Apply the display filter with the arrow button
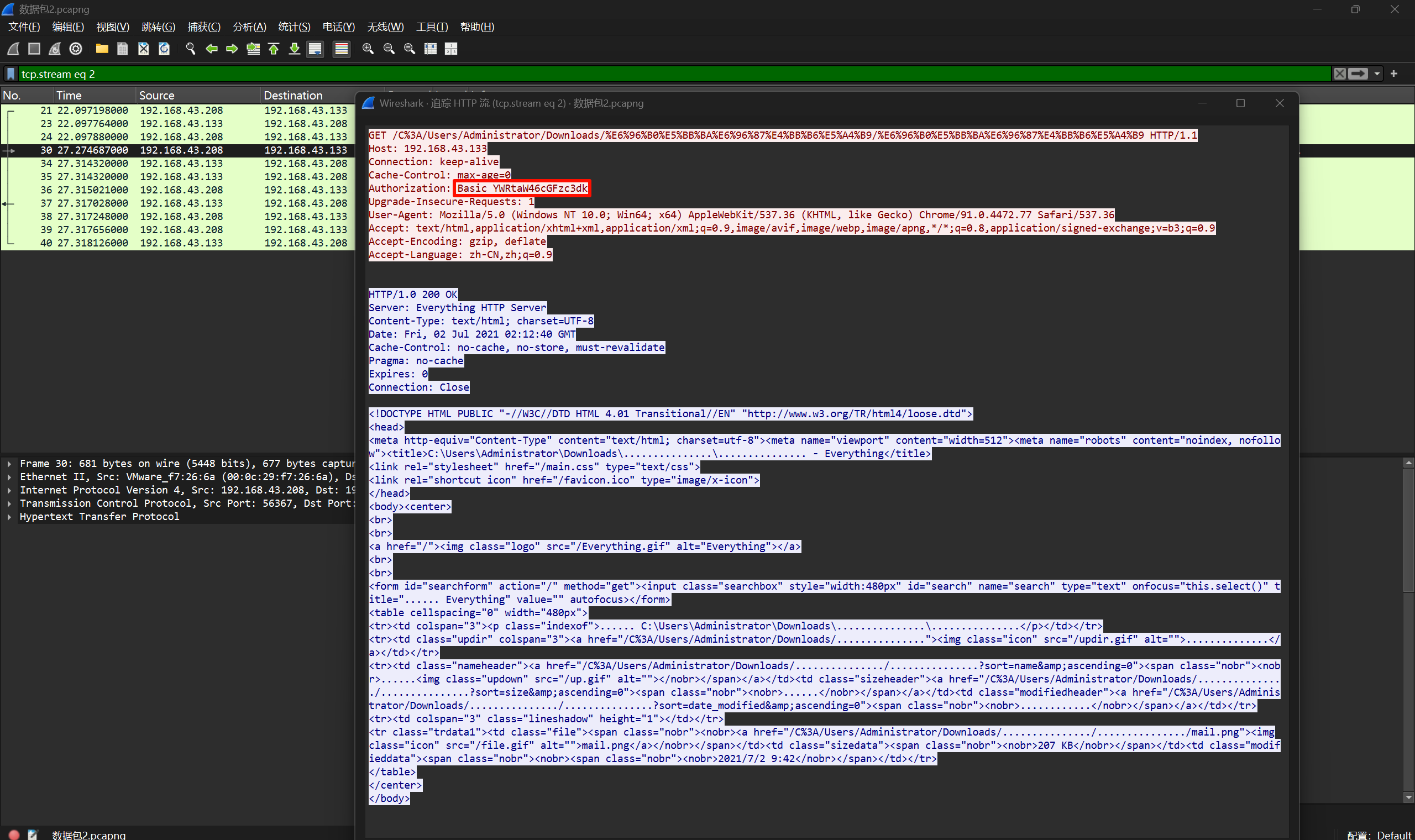The width and height of the screenshot is (1415, 840). pyautogui.click(x=1358, y=74)
